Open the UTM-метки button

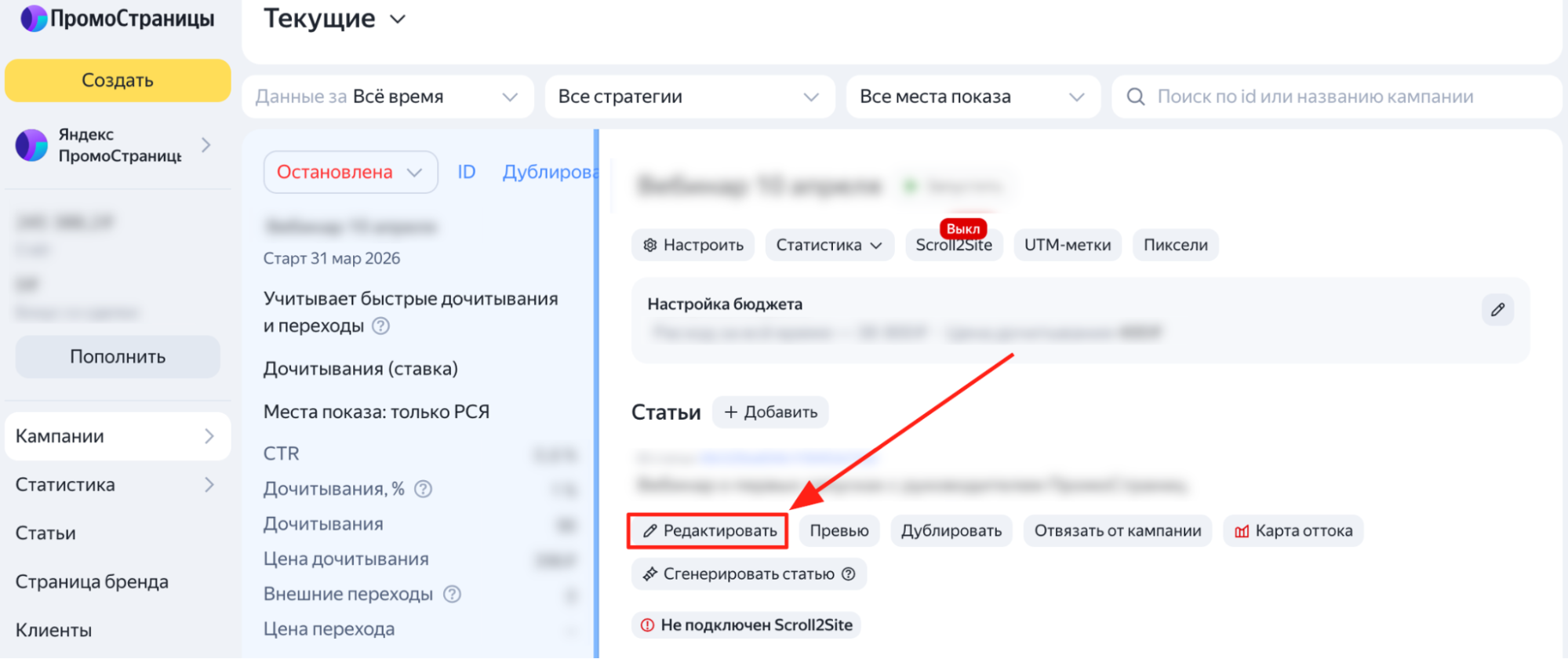click(1068, 245)
